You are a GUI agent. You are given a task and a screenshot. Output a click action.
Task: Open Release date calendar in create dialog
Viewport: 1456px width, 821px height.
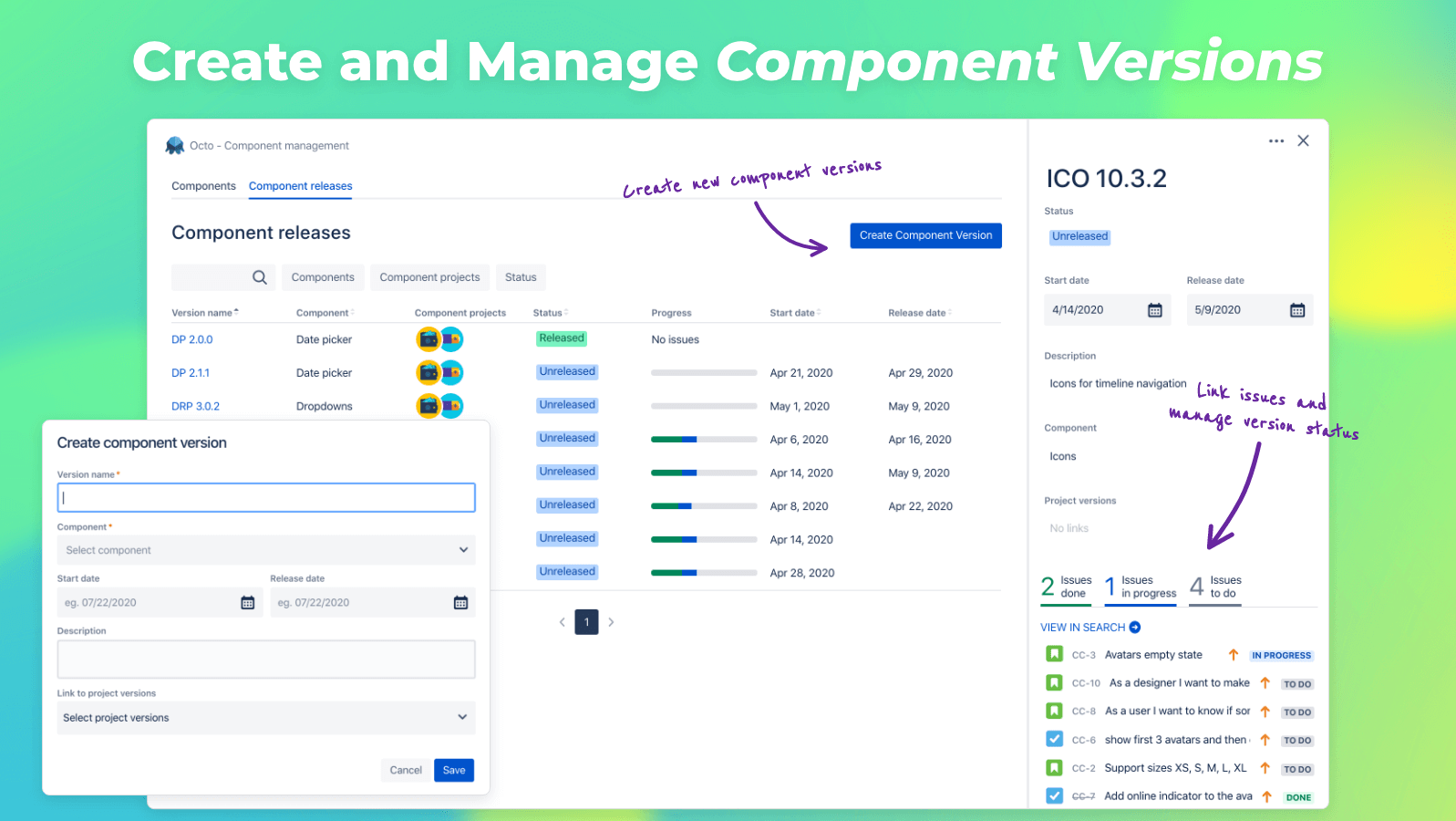pyautogui.click(x=461, y=603)
